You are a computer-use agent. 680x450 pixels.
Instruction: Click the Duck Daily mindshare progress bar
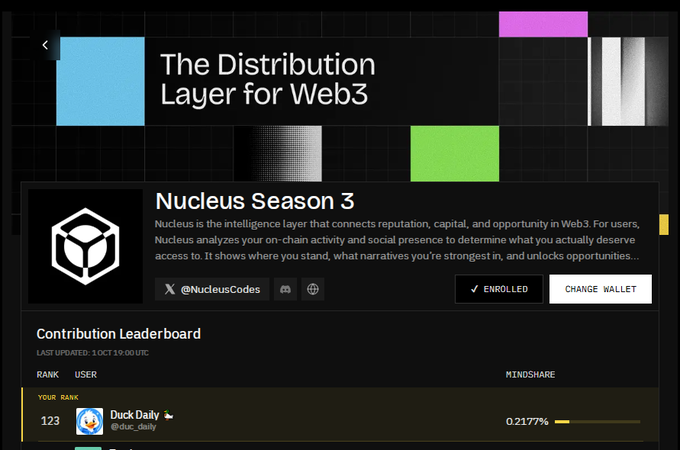[x=597, y=421]
